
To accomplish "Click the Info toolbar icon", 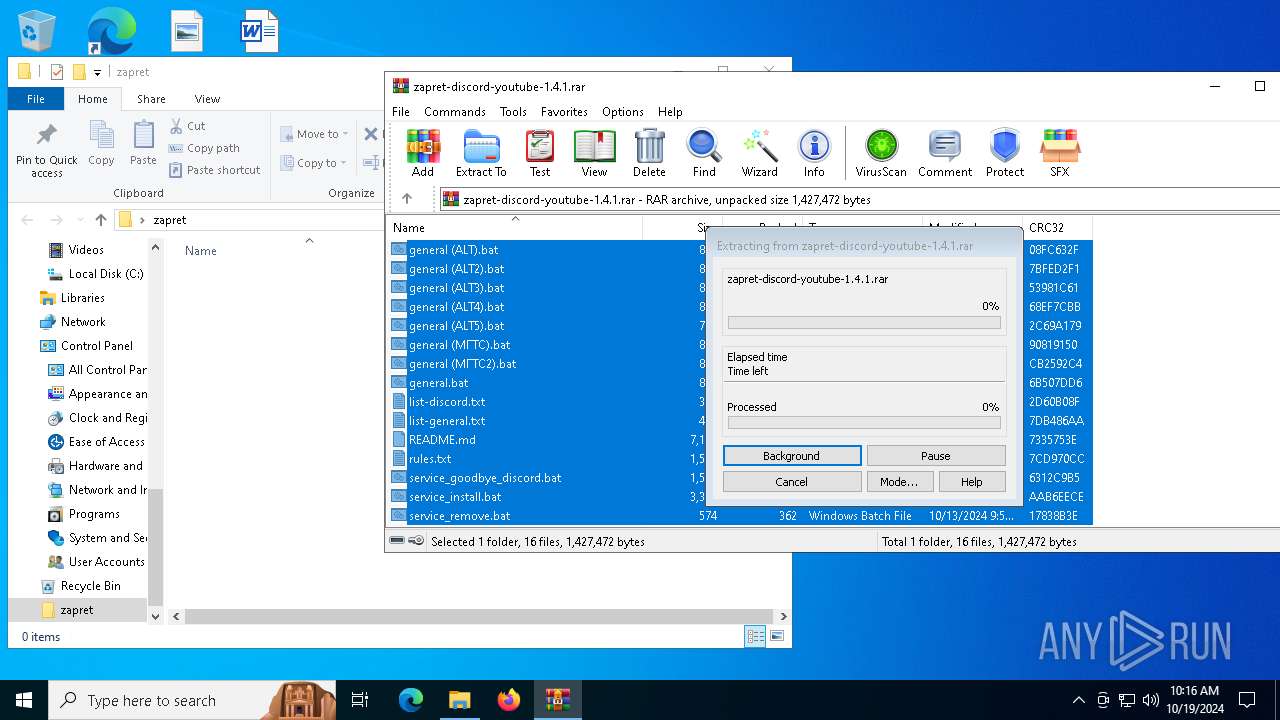I will point(814,153).
